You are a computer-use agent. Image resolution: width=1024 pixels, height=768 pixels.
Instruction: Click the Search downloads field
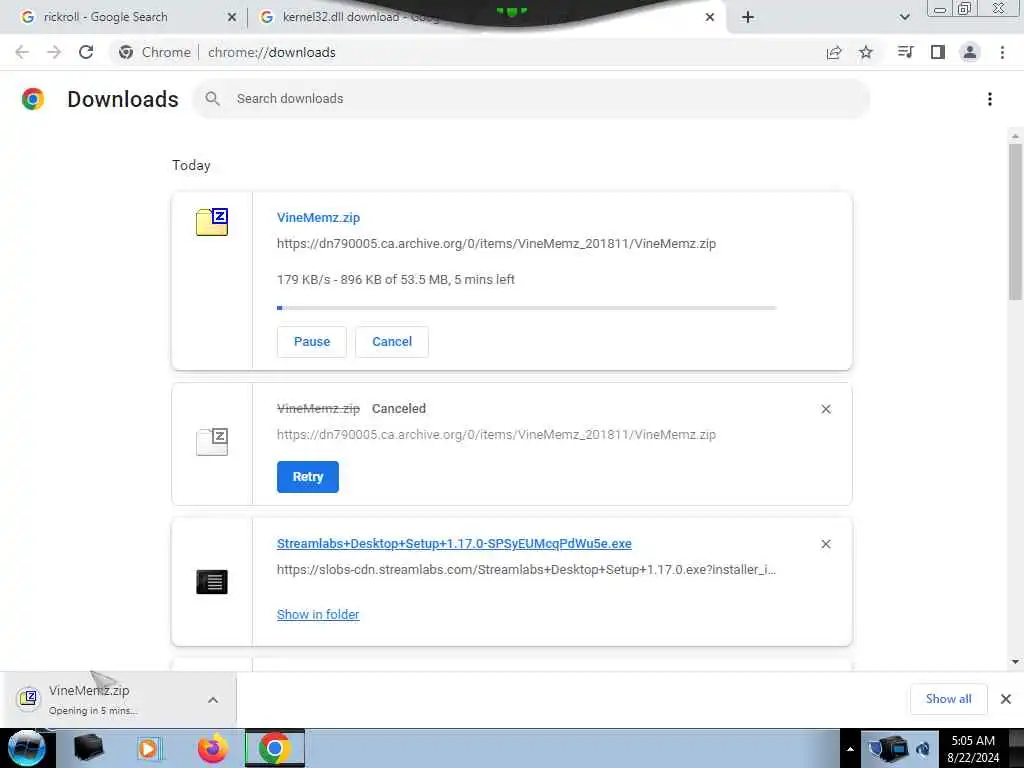click(x=531, y=99)
